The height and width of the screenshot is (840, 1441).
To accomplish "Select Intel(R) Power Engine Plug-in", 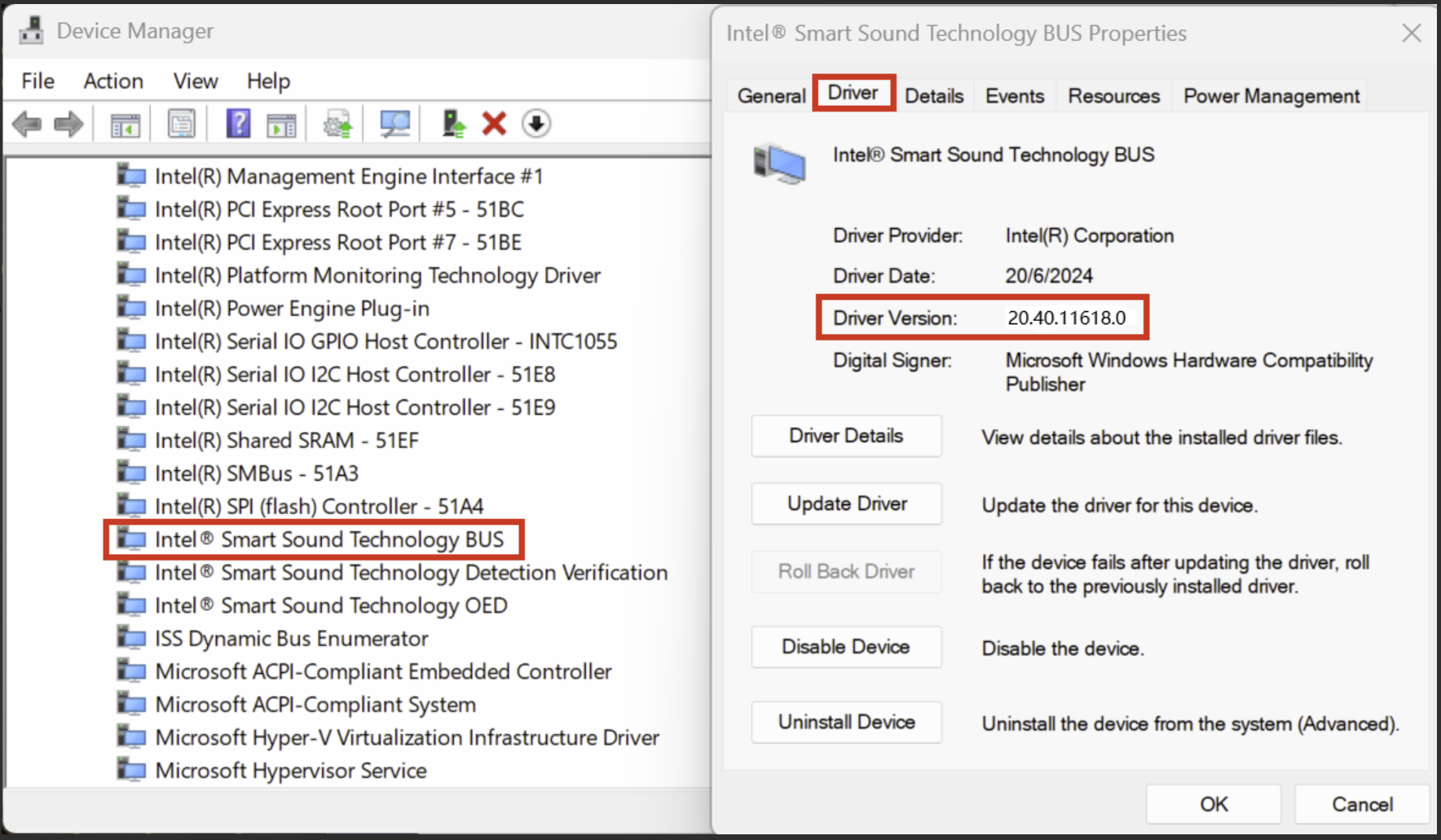I will tap(292, 308).
